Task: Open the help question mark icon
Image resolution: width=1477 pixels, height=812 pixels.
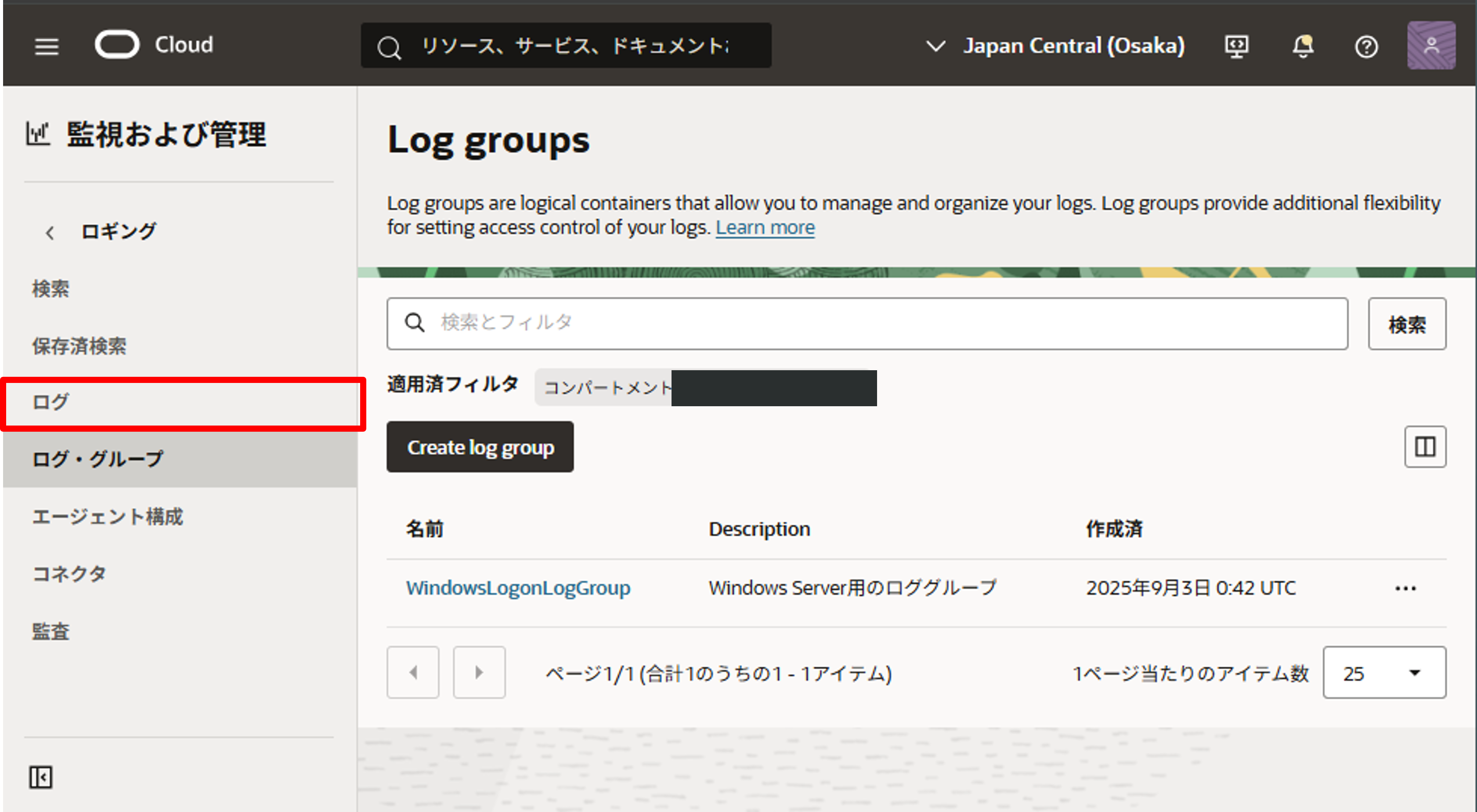Action: coord(1366,47)
